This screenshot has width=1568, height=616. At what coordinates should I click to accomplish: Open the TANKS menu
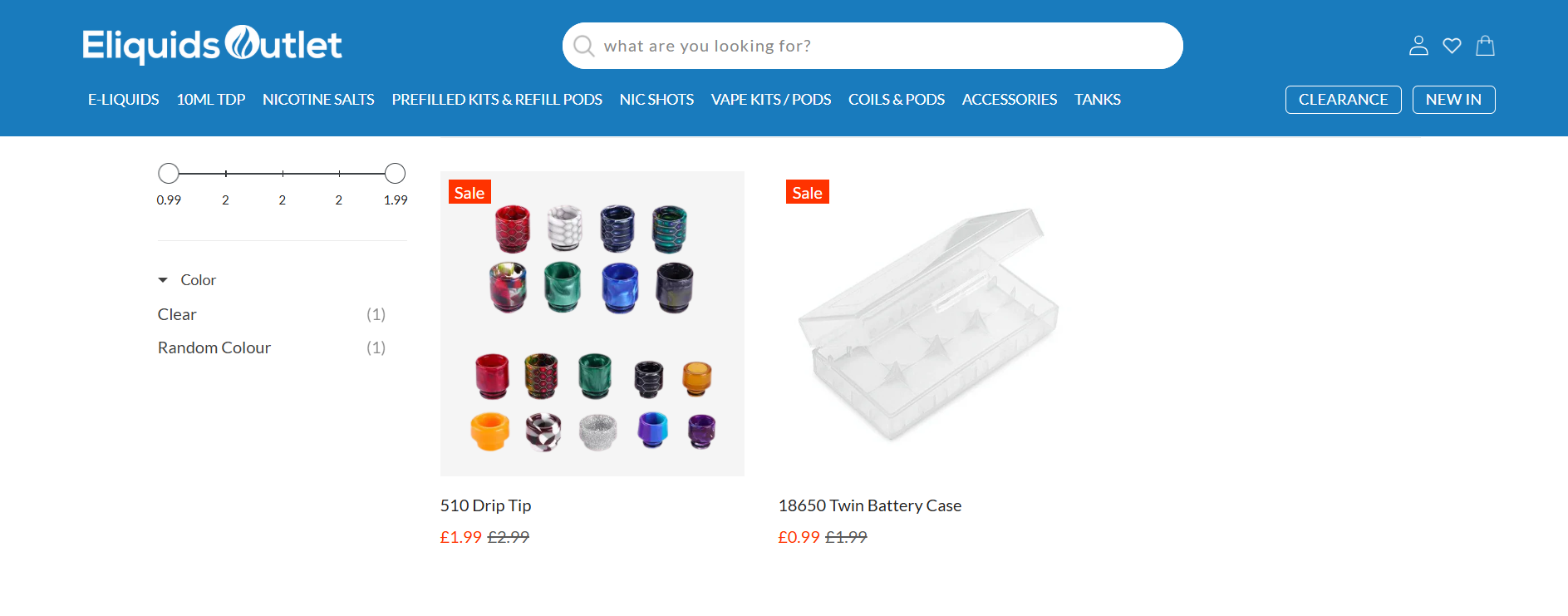[1097, 100]
